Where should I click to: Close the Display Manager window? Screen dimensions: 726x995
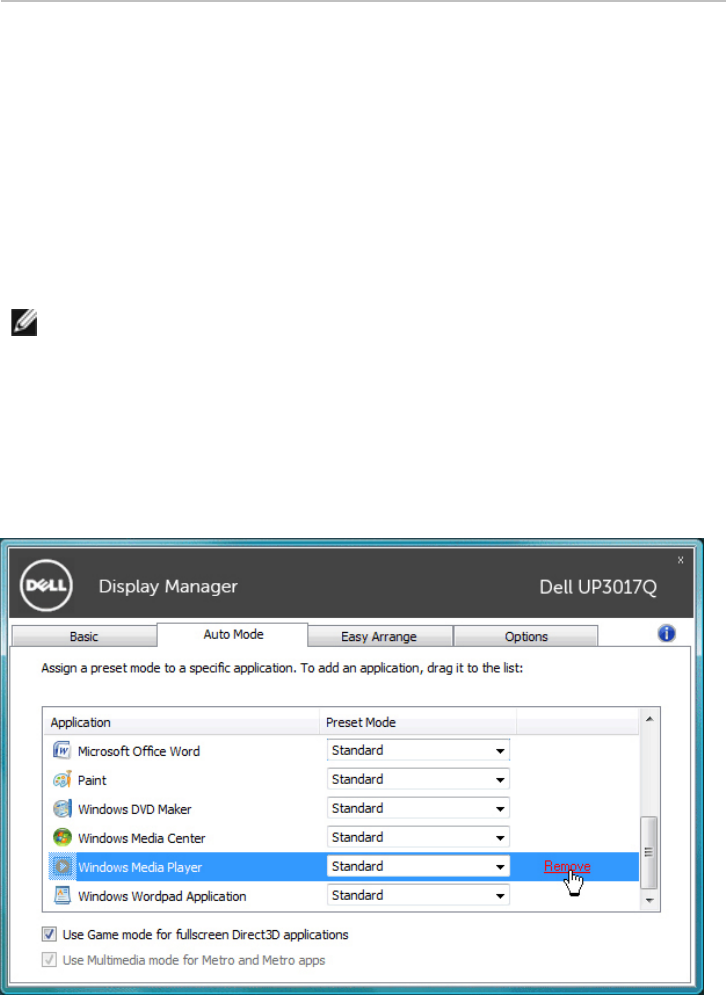click(x=680, y=560)
